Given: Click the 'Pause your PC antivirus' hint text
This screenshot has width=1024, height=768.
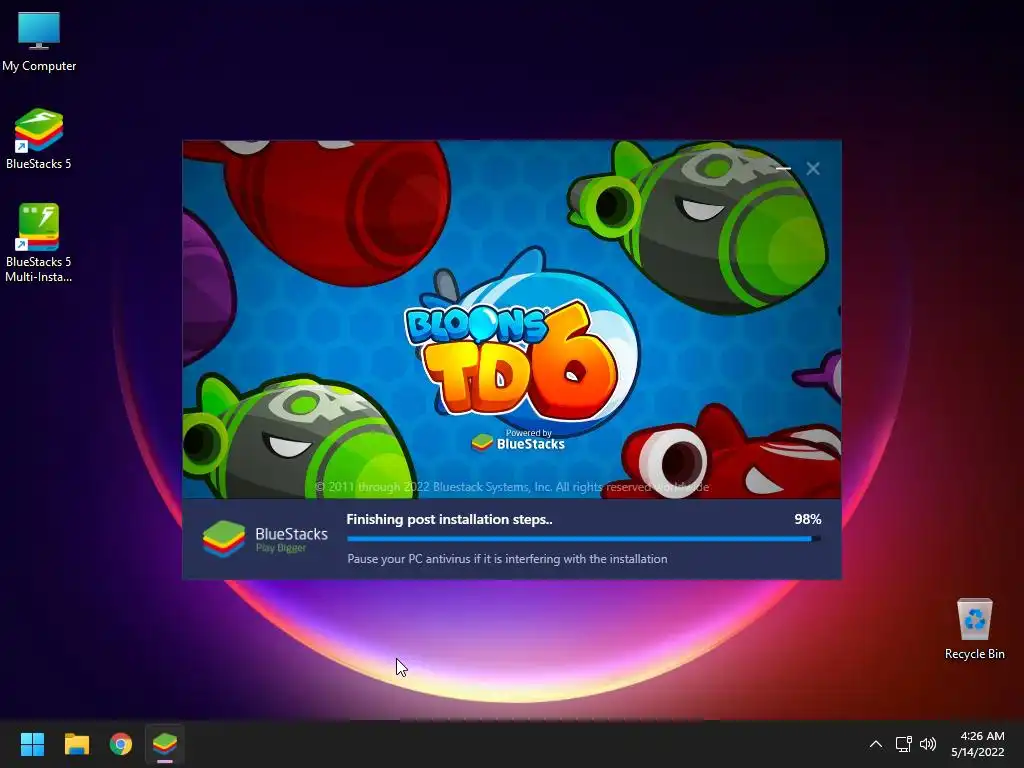Looking at the screenshot, I should click(x=507, y=559).
